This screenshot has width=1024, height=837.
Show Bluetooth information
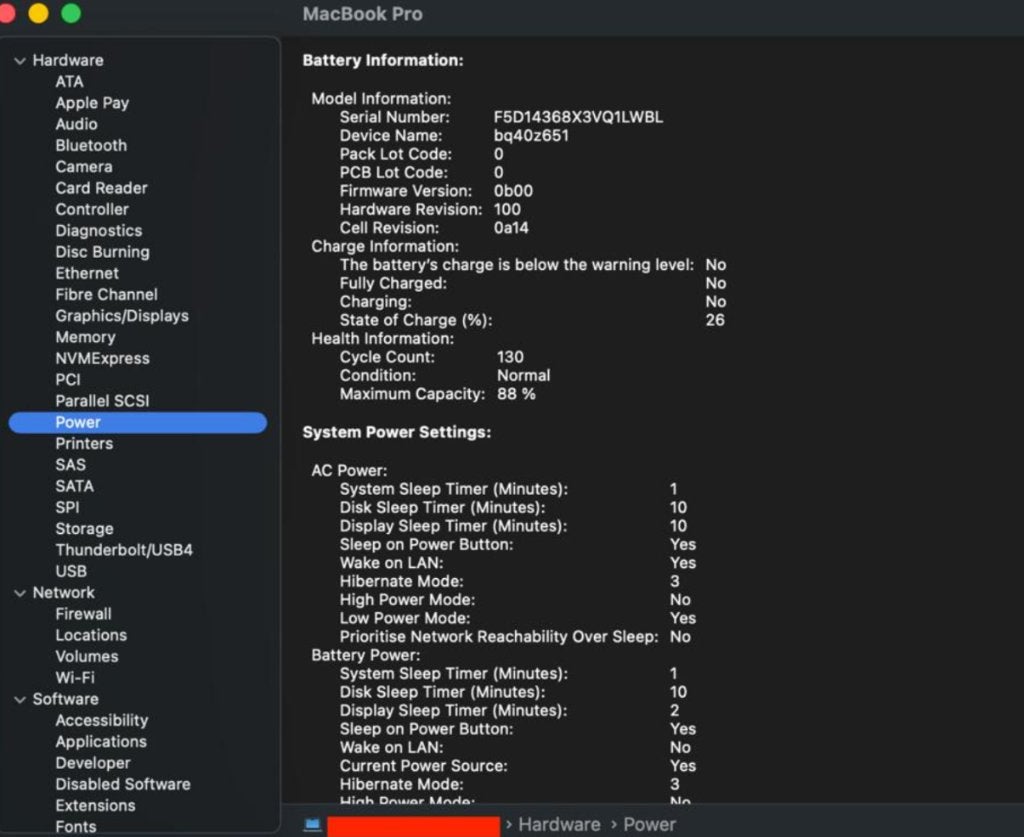tap(91, 146)
